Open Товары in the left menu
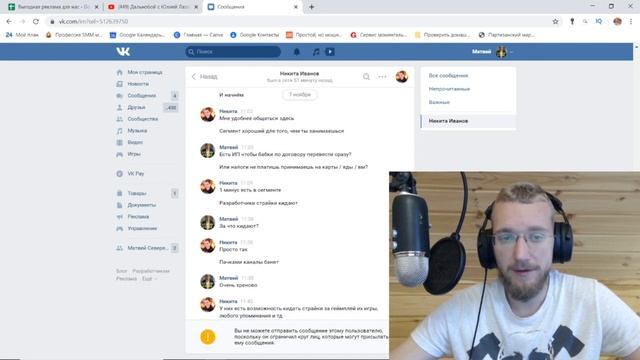Screen dimensions: 640x360 pos(137,193)
